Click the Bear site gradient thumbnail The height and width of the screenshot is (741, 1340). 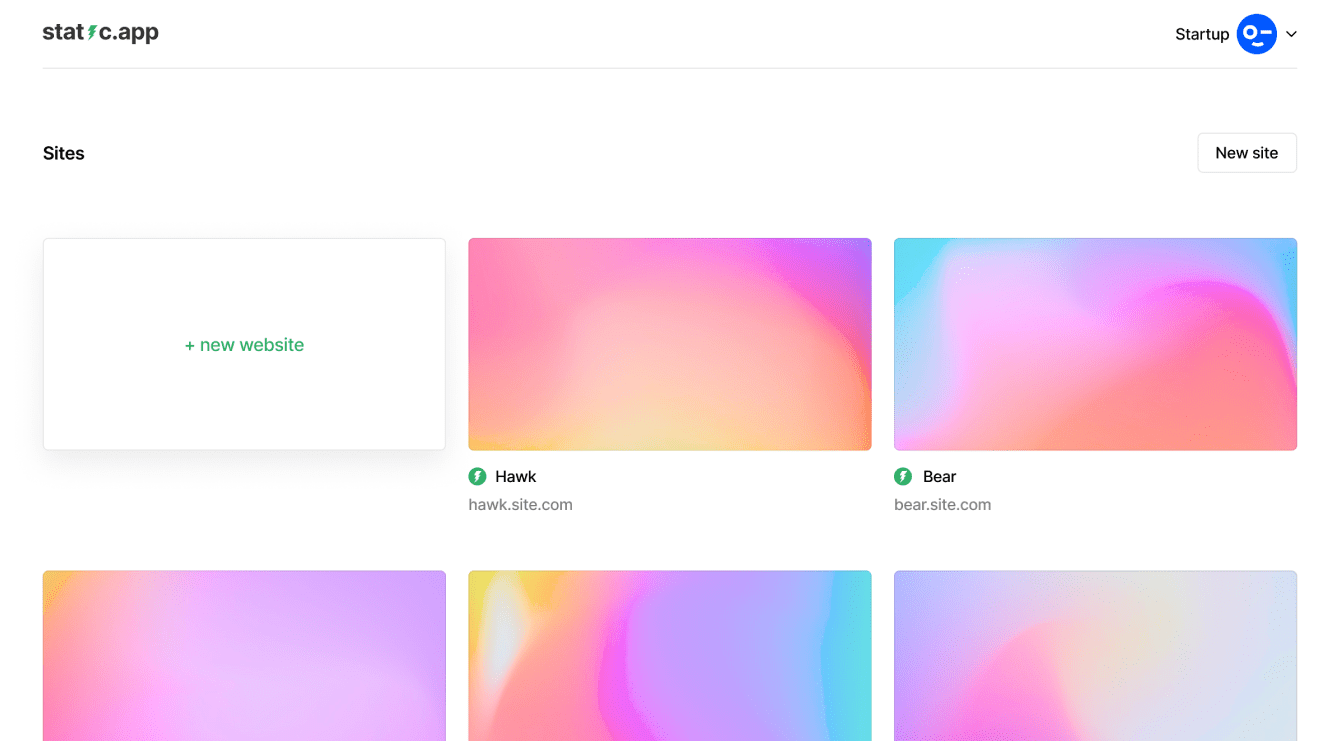[x=1095, y=343]
